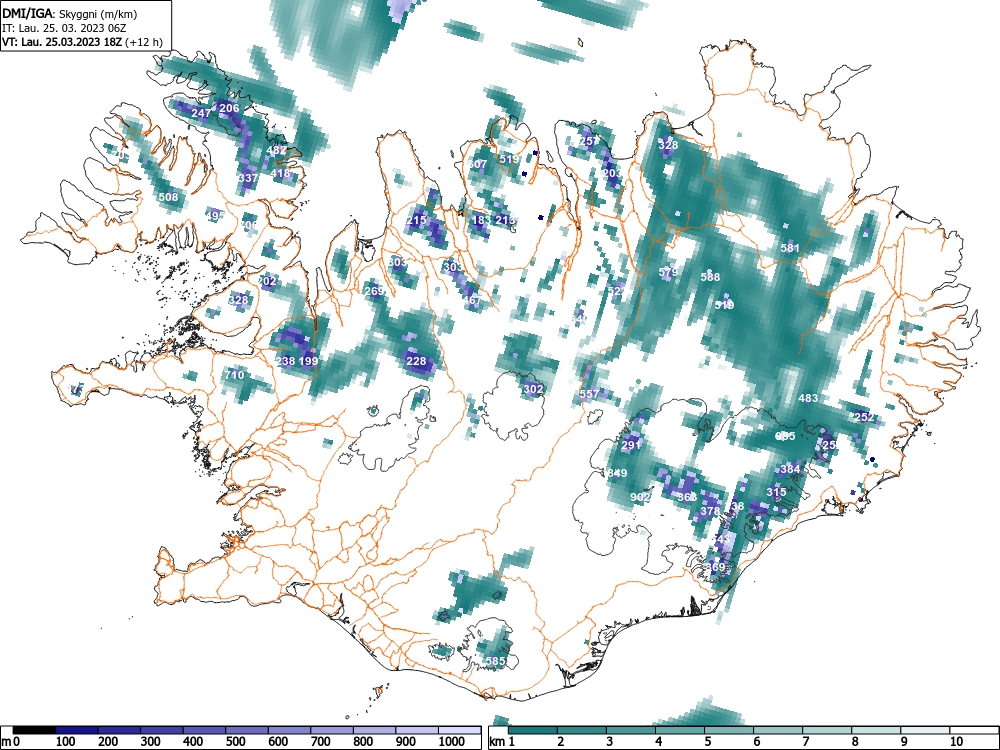The image size is (1000, 750).
Task: Pick the pale lavender swatch between 900 and 1000 on the m scale
Action: (417, 730)
